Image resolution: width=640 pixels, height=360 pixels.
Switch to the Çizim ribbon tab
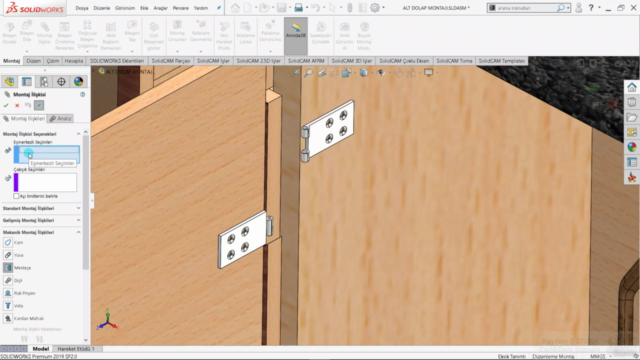53,61
